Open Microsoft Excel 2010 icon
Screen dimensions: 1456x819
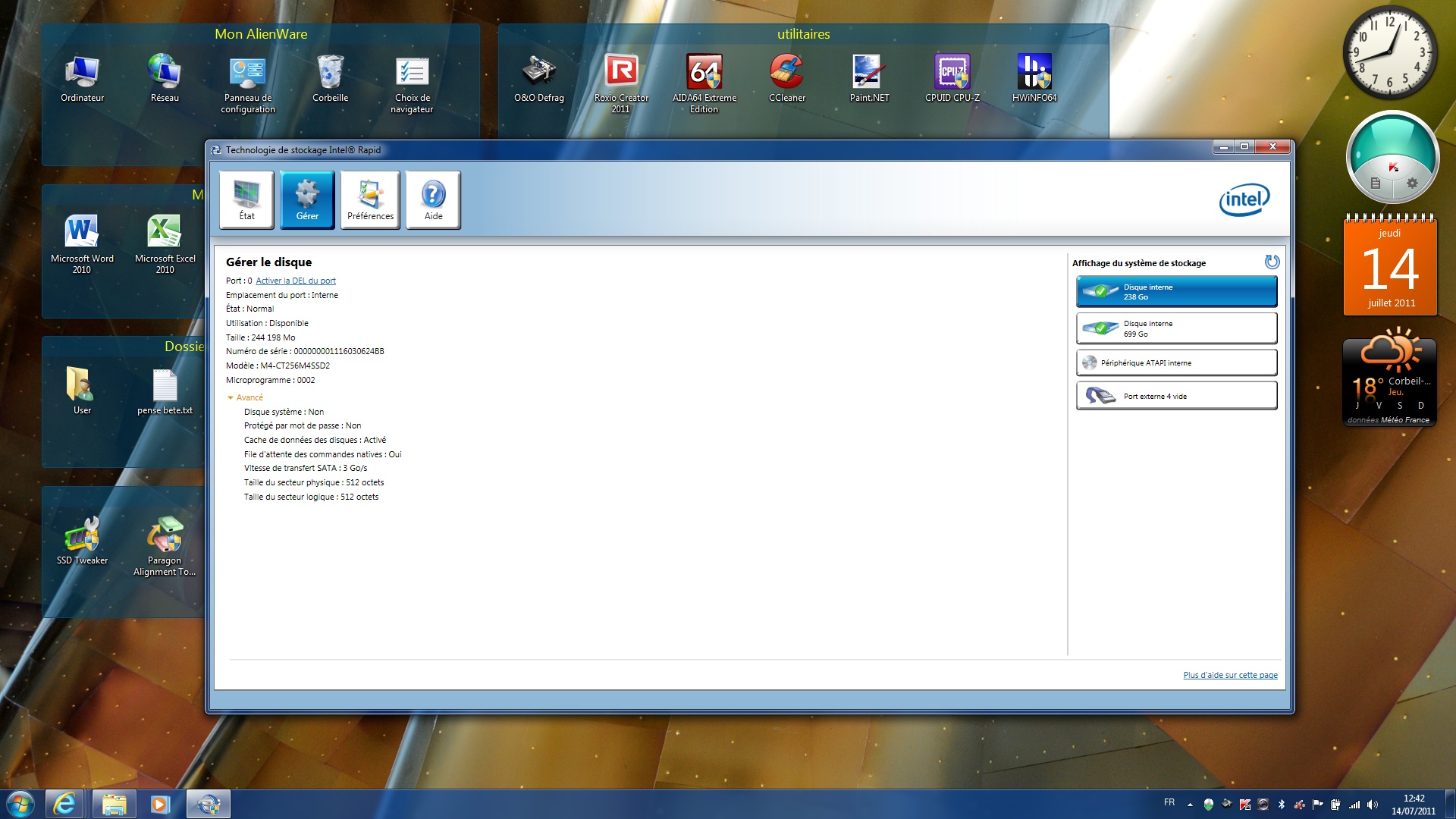[165, 244]
